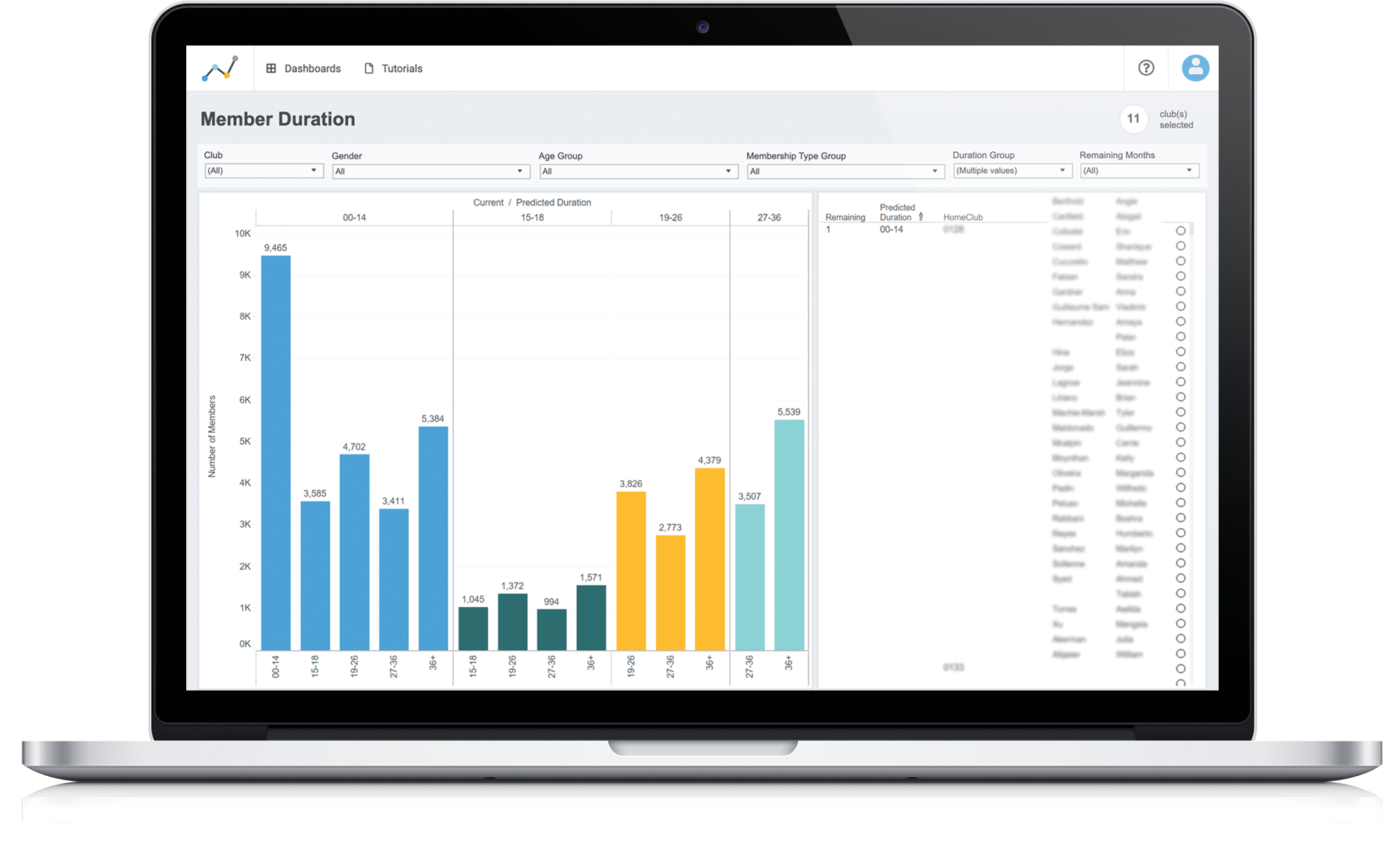Open the user profile avatar
Viewport: 1400px width, 850px height.
tap(1196, 68)
